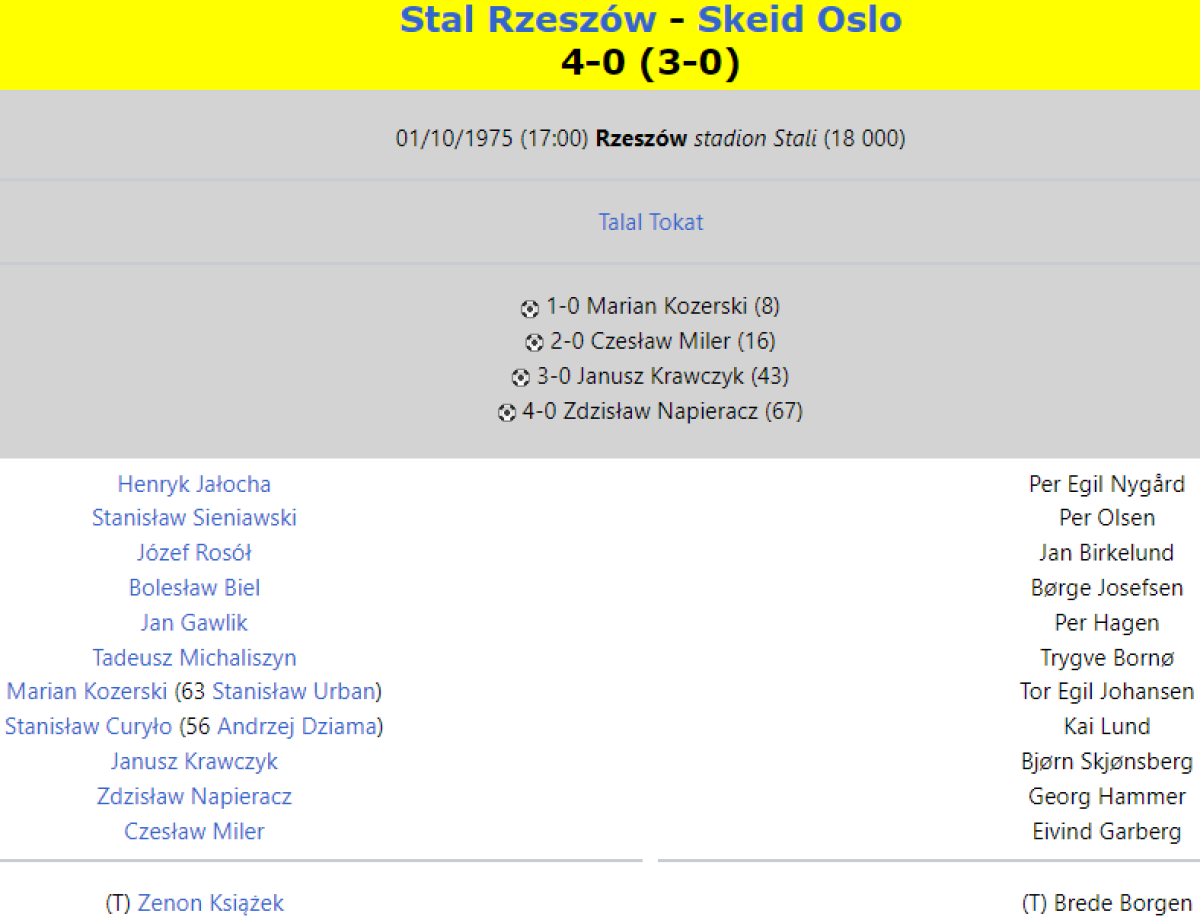
Task: Open substitute Stanisław Urban's profile
Action: [294, 692]
